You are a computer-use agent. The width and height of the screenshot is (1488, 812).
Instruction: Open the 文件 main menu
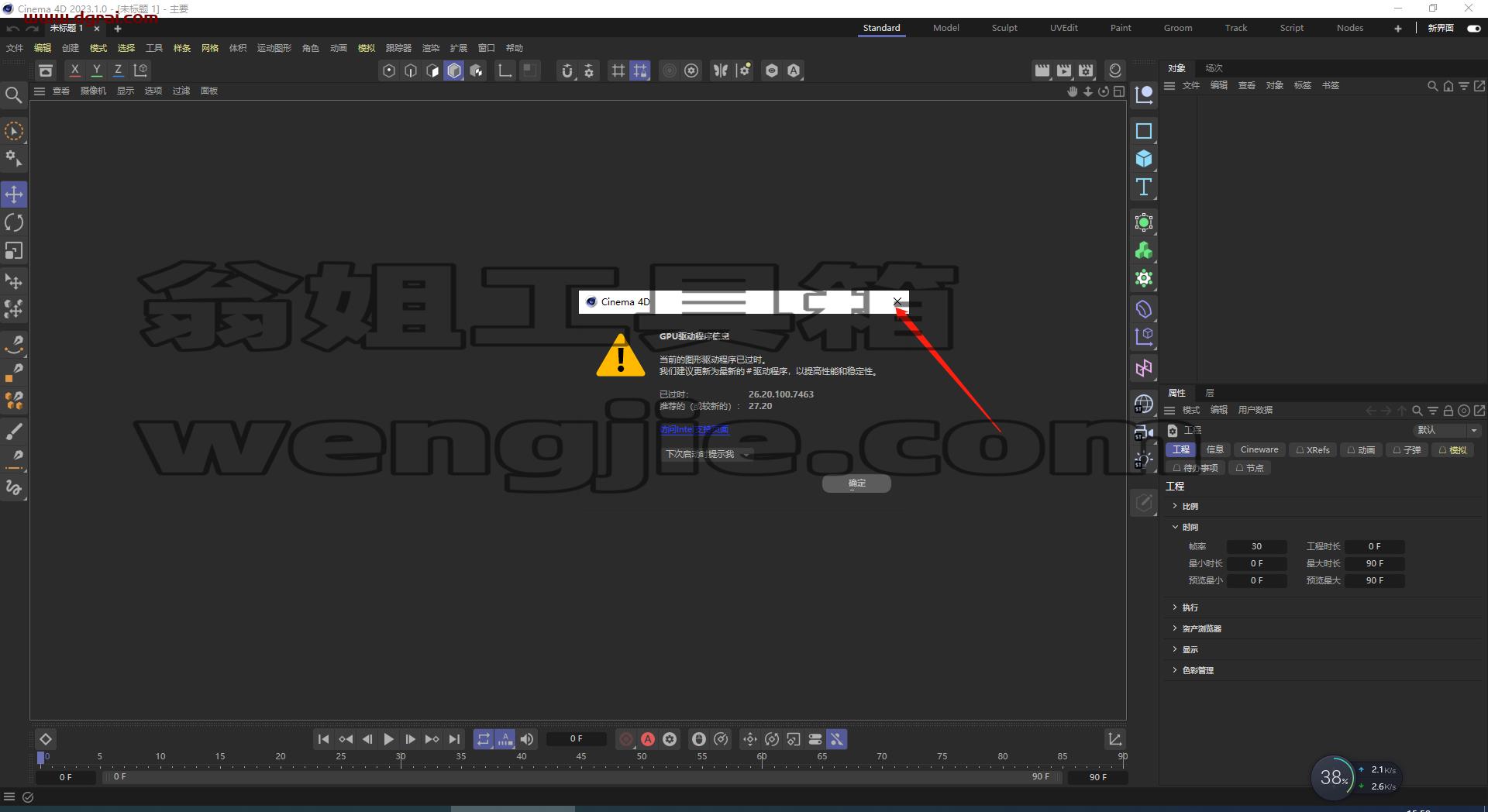pos(15,48)
